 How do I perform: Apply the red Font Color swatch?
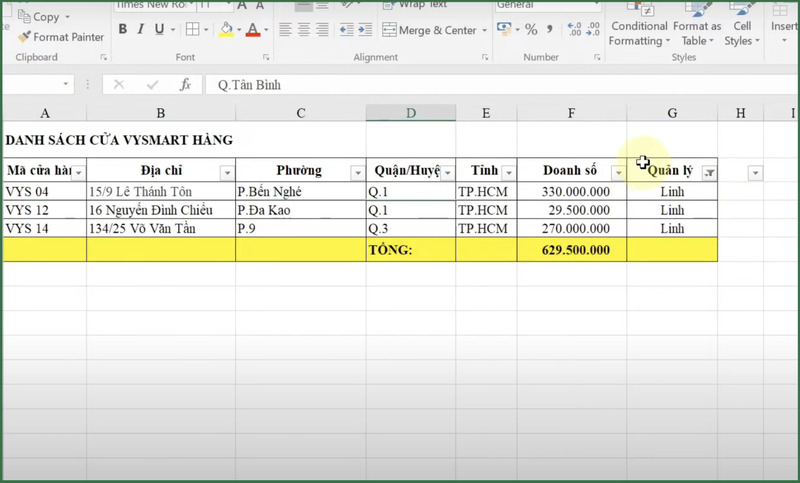coord(252,30)
